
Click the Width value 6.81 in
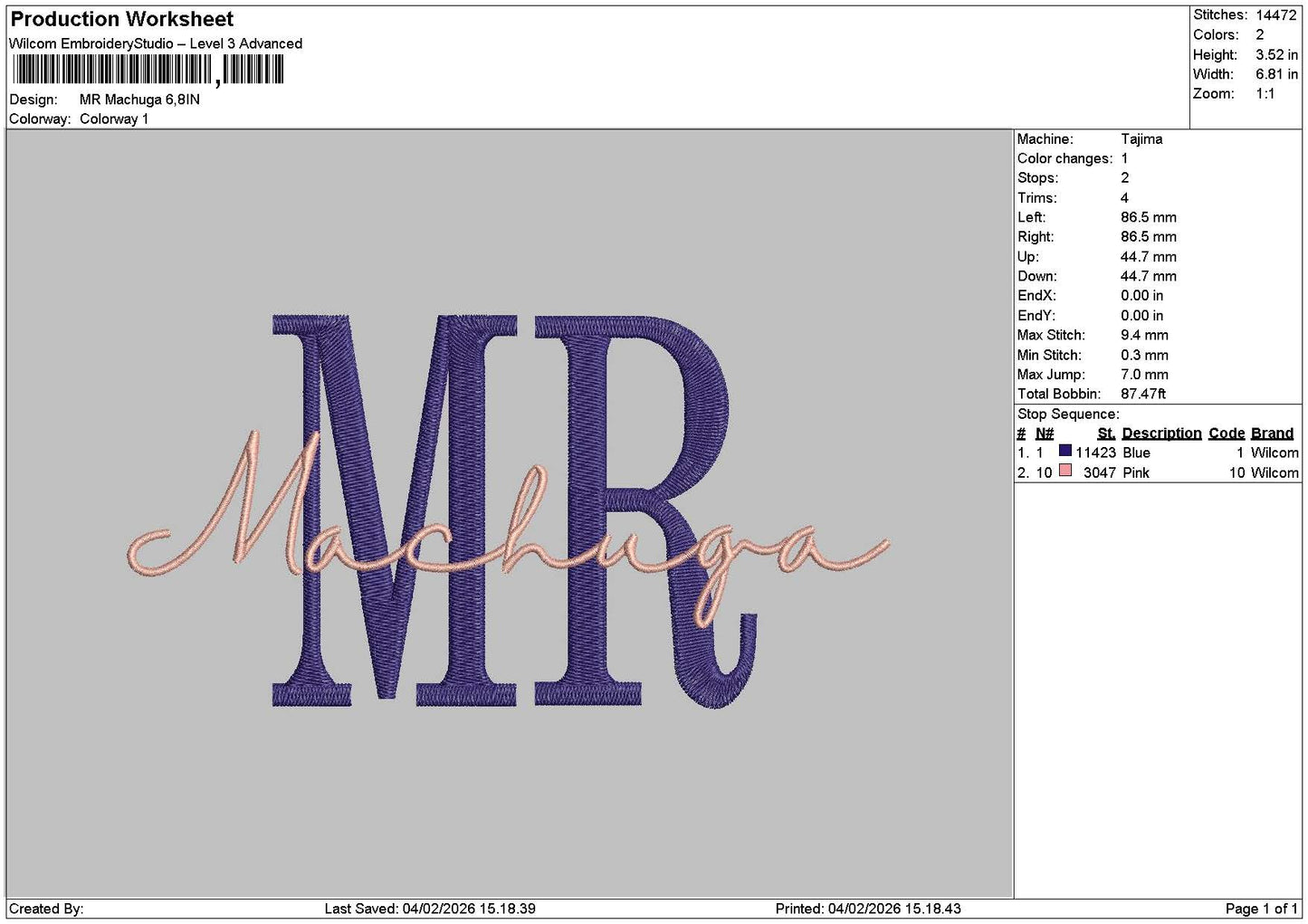(1276, 74)
